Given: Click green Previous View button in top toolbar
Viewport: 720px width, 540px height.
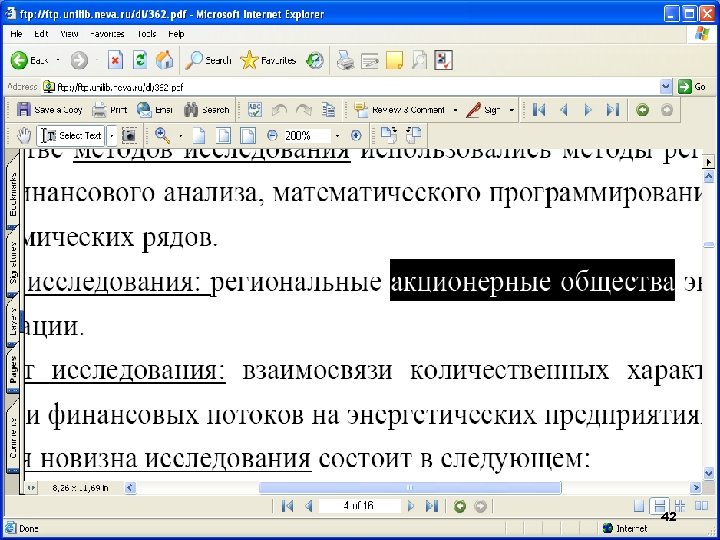Looking at the screenshot, I should 642,110.
